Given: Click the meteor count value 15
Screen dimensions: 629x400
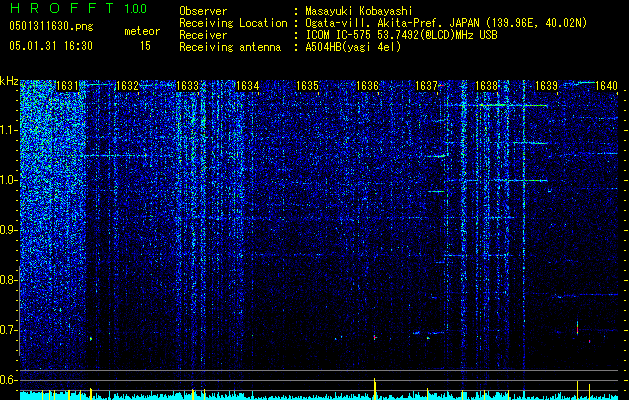Looking at the screenshot, I should [145, 46].
